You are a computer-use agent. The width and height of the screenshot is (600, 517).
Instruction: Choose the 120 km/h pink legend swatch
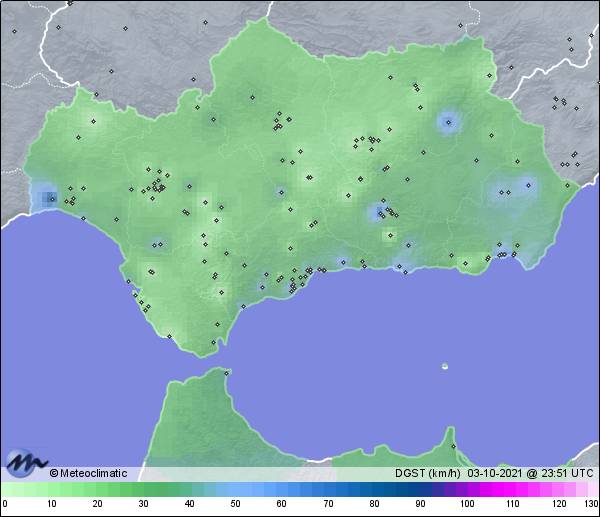(558, 490)
